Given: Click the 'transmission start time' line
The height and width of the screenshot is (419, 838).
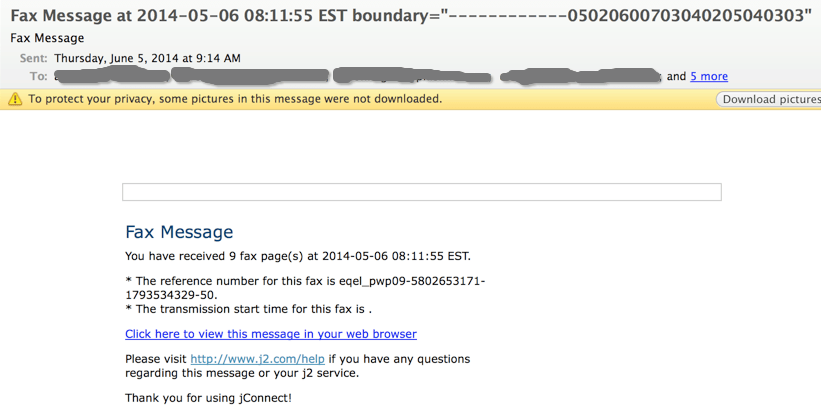Looking at the screenshot, I should pos(255,309).
